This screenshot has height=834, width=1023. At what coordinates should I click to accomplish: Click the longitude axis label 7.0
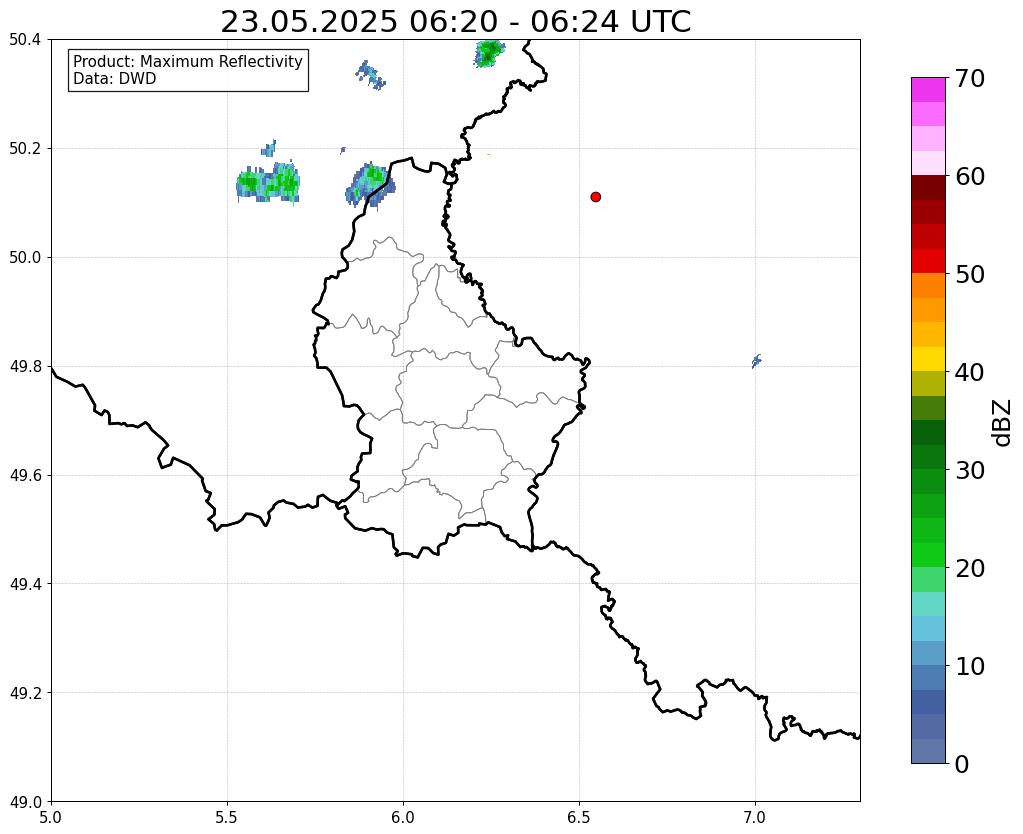[756, 817]
